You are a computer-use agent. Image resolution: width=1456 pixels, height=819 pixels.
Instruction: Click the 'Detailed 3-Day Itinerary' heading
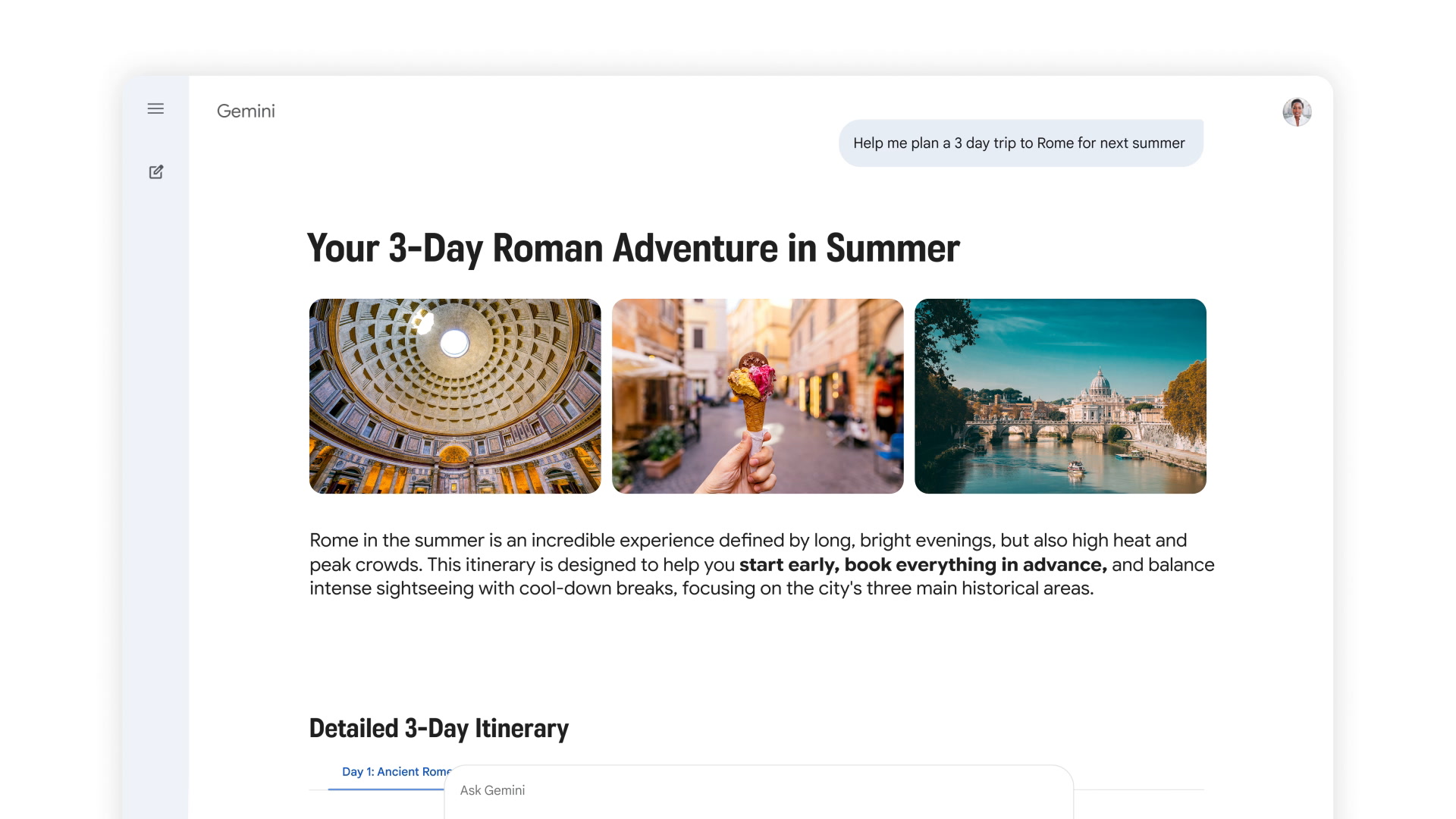tap(438, 728)
